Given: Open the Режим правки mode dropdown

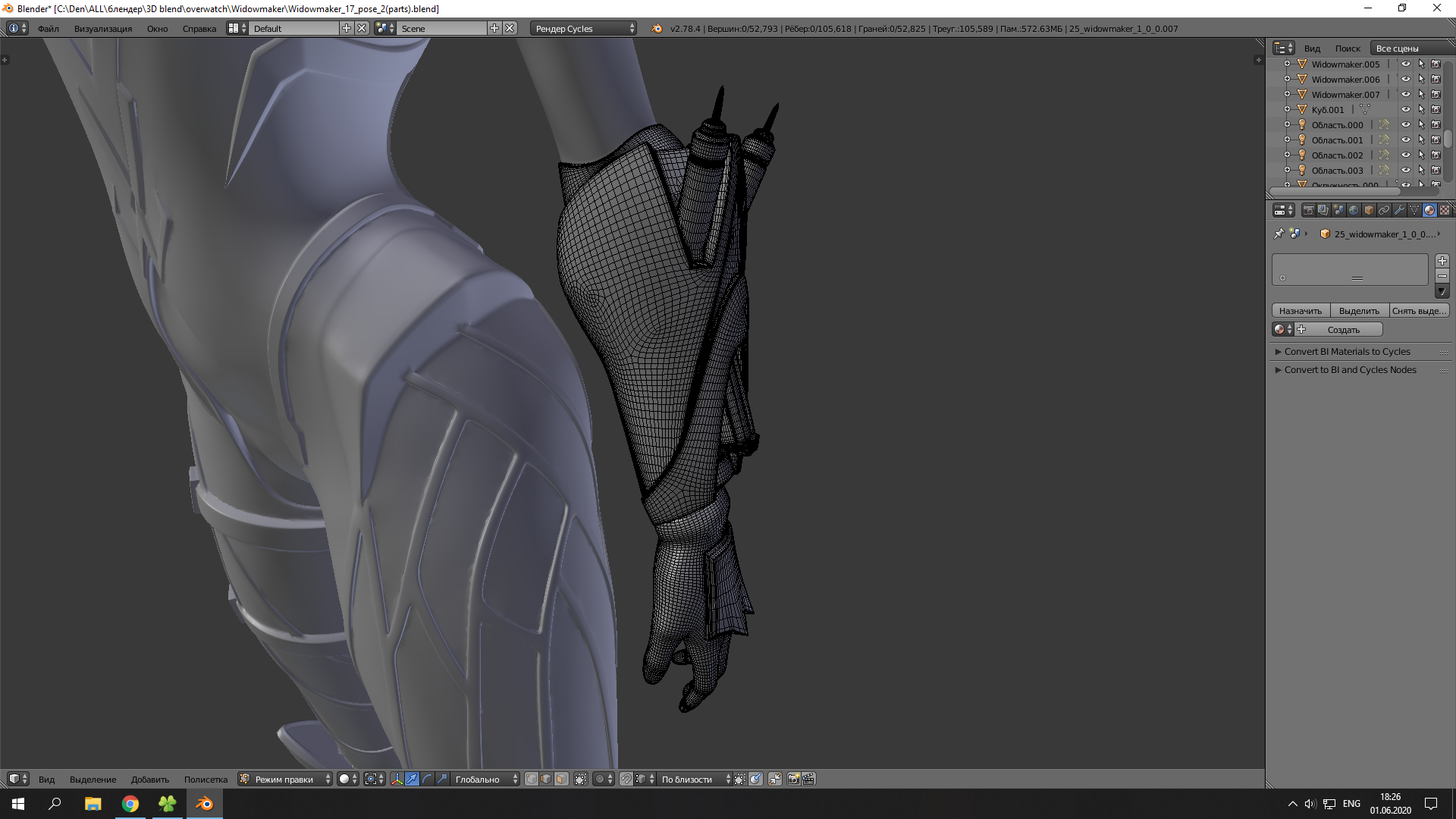Looking at the screenshot, I should pos(285,779).
